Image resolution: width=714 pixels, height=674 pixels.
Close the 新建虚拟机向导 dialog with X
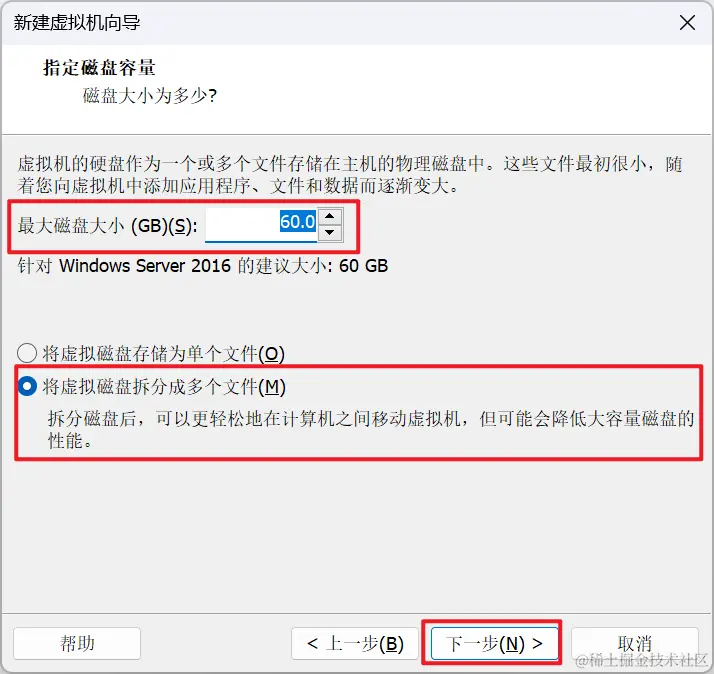pos(687,22)
